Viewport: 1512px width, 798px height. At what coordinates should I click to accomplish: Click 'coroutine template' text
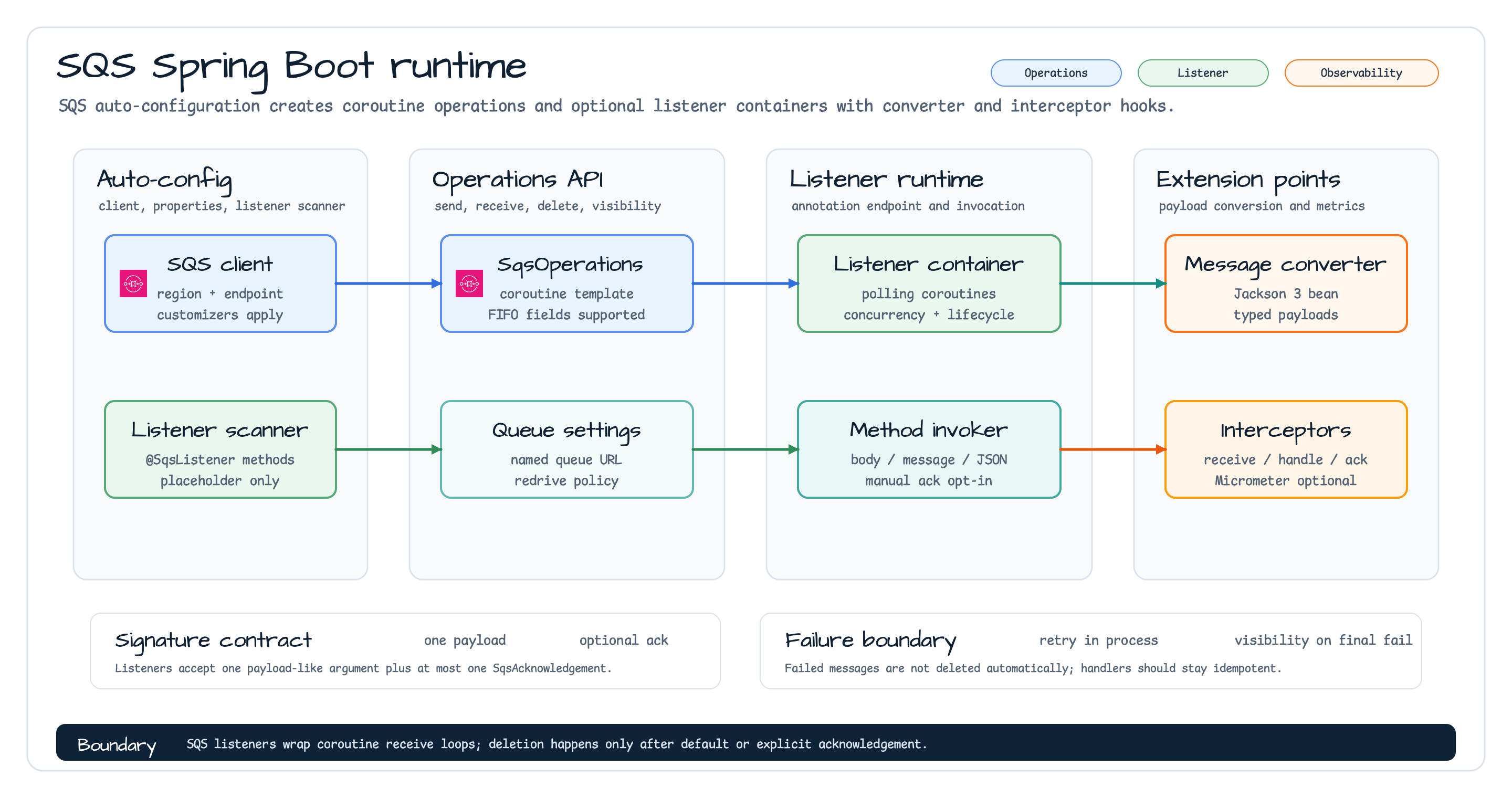click(566, 294)
